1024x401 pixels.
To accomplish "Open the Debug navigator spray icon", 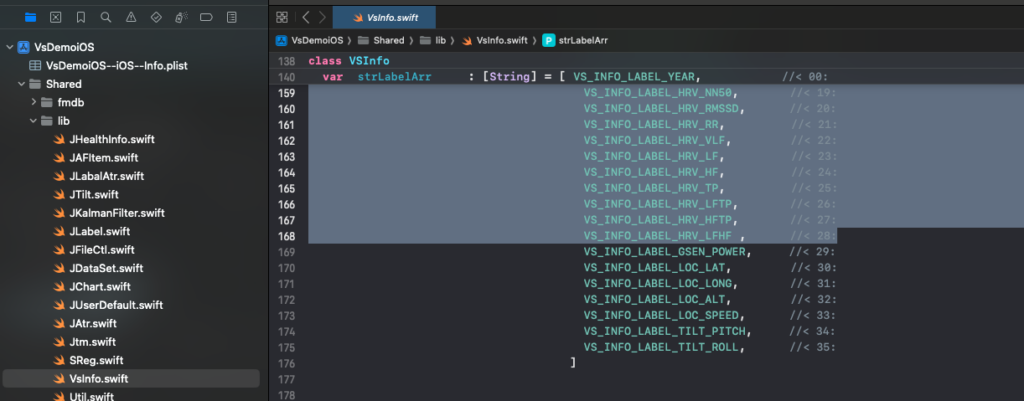I will click(181, 18).
